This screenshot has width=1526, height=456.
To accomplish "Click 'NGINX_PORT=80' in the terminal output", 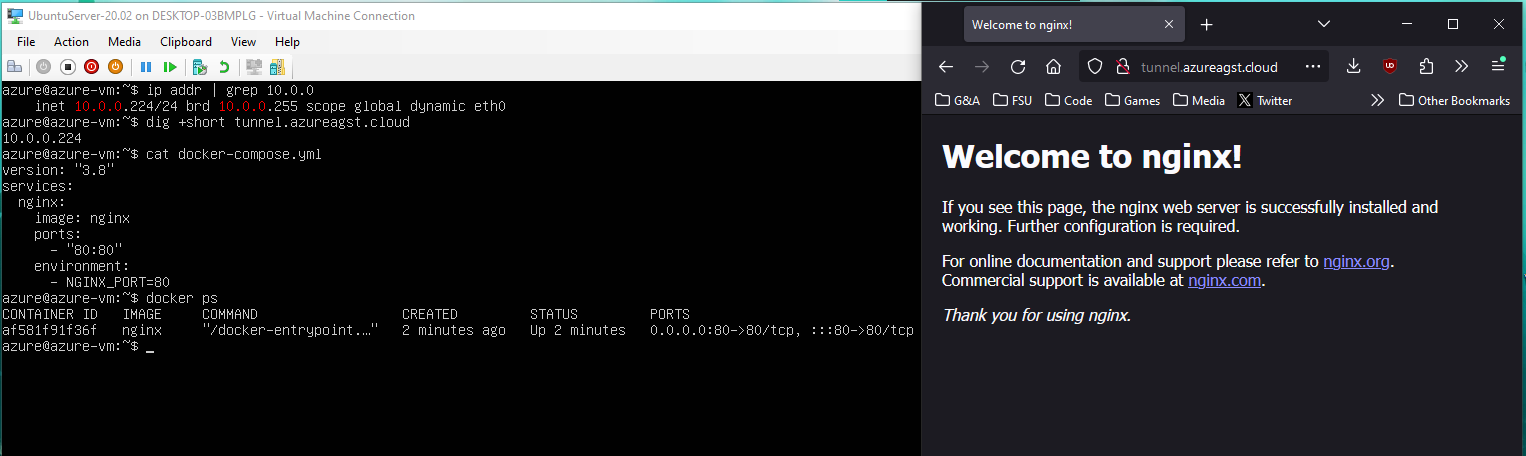I will tap(118, 282).
